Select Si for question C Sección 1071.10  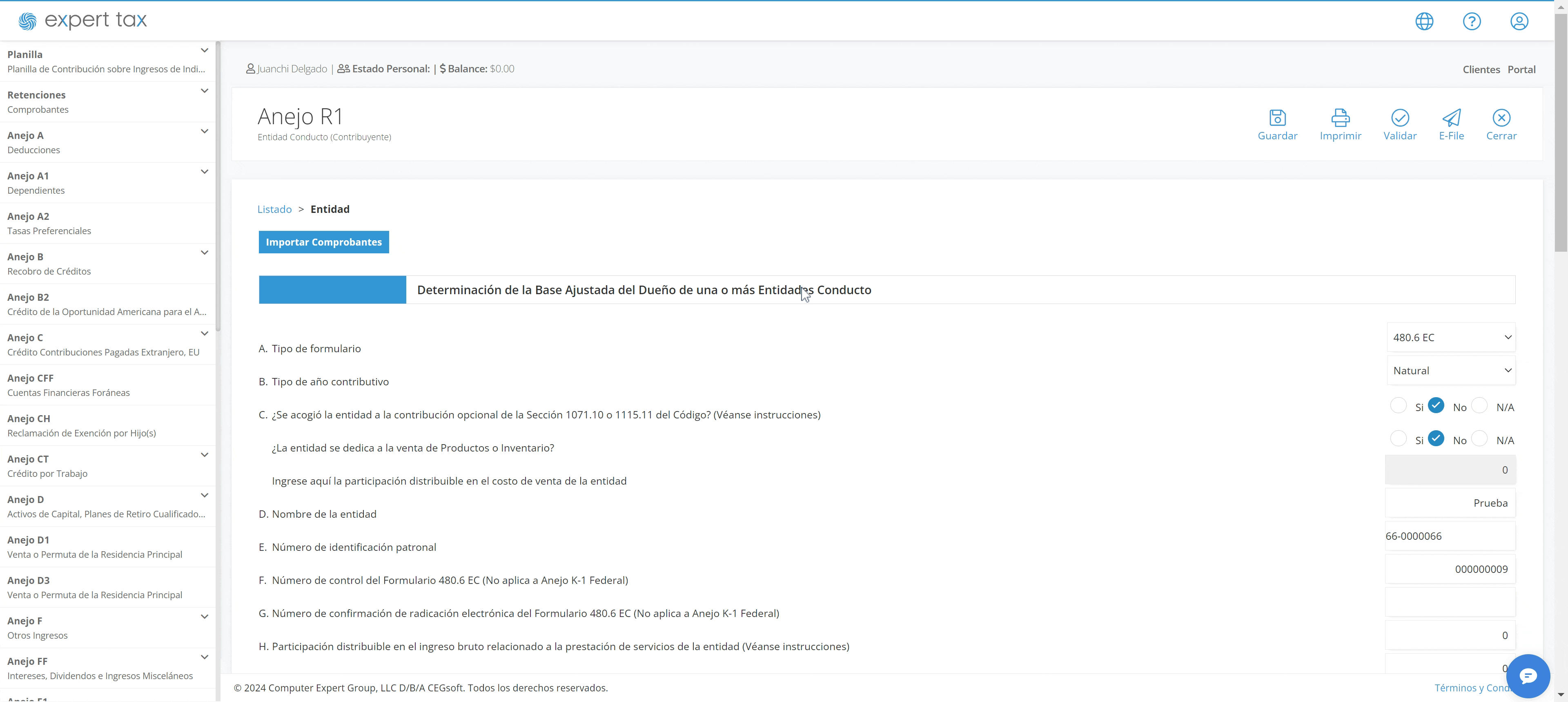(x=1398, y=405)
